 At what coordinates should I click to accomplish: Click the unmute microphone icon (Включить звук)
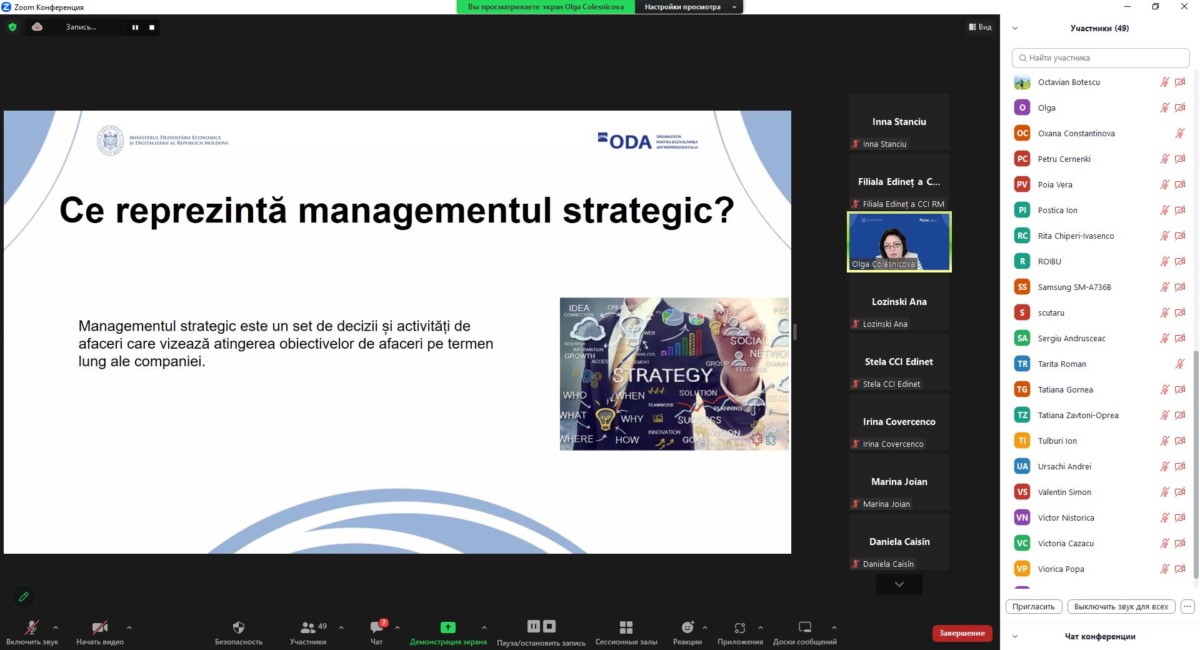[32, 627]
